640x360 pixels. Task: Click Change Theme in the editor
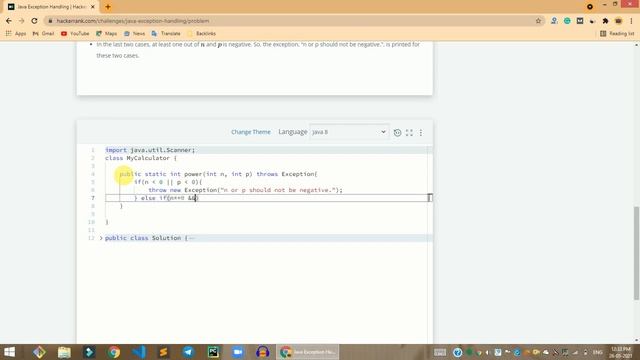(x=251, y=132)
